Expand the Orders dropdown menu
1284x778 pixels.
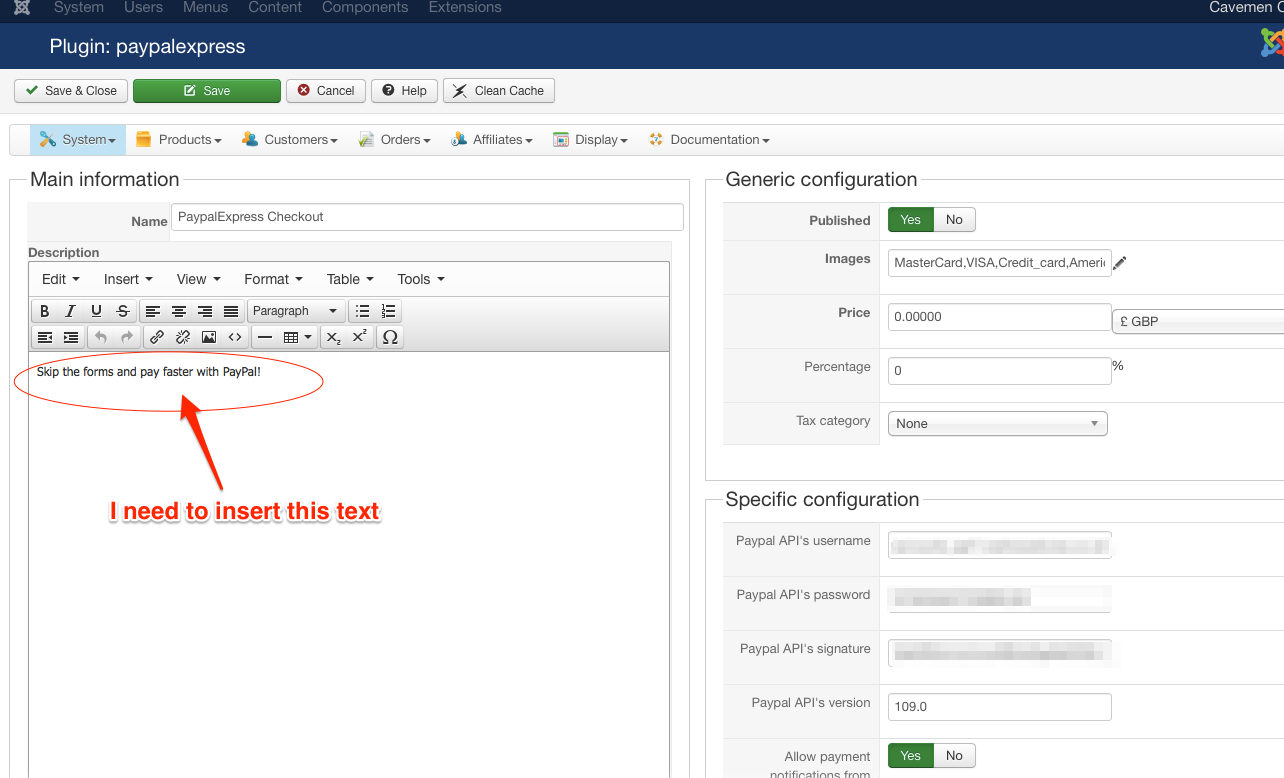coord(394,140)
